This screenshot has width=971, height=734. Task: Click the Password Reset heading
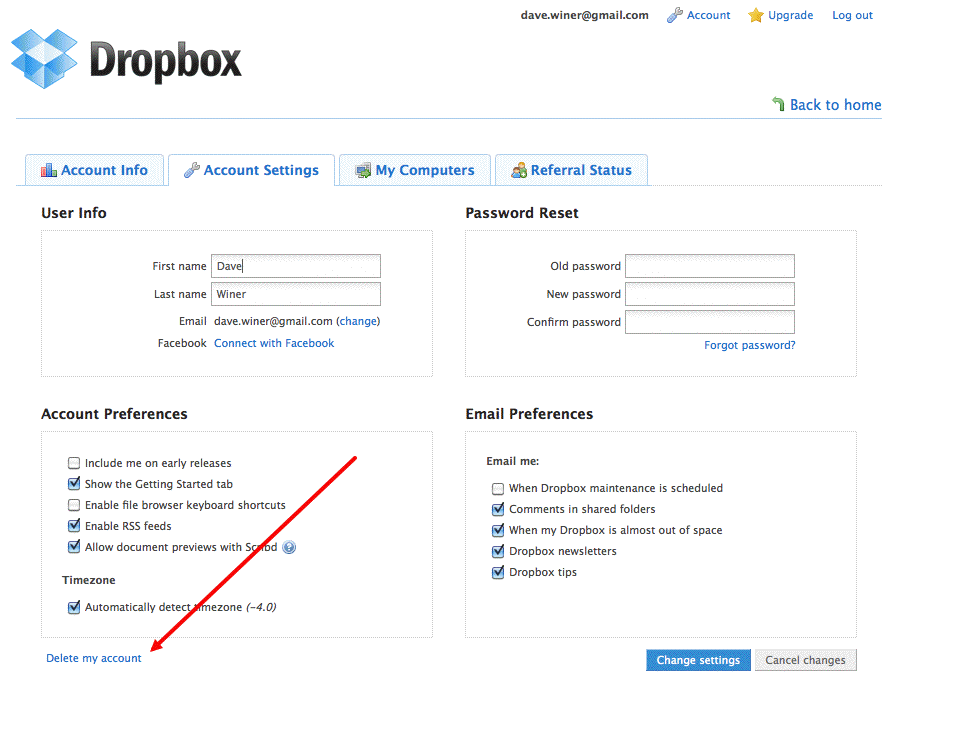pyautogui.click(x=521, y=212)
